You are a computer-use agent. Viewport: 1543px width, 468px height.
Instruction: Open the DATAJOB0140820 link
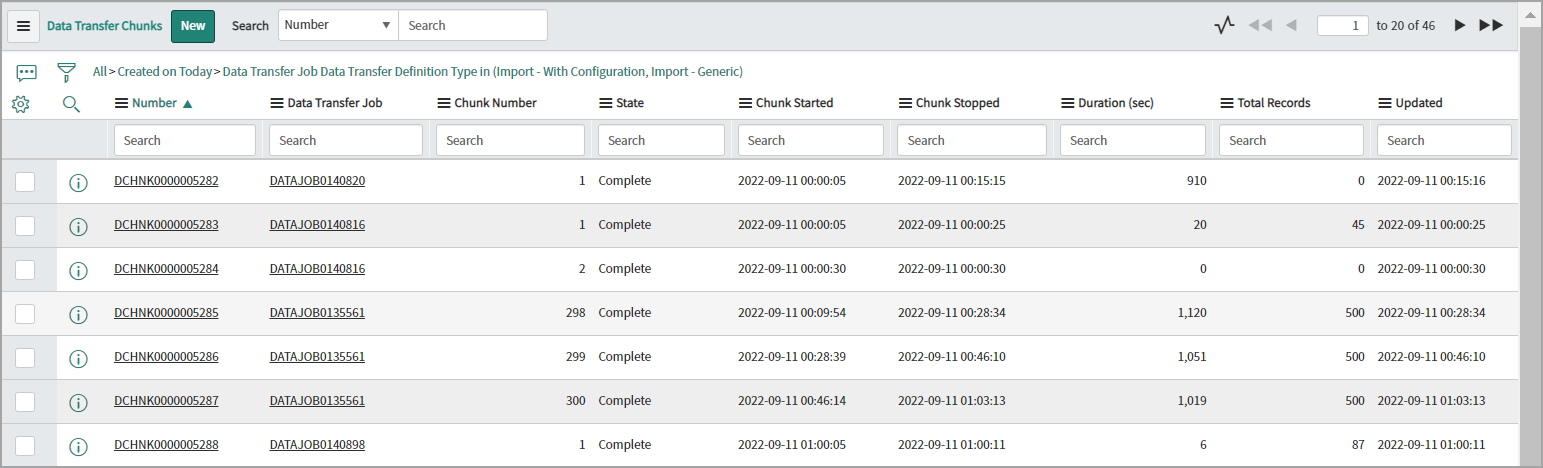coord(317,181)
